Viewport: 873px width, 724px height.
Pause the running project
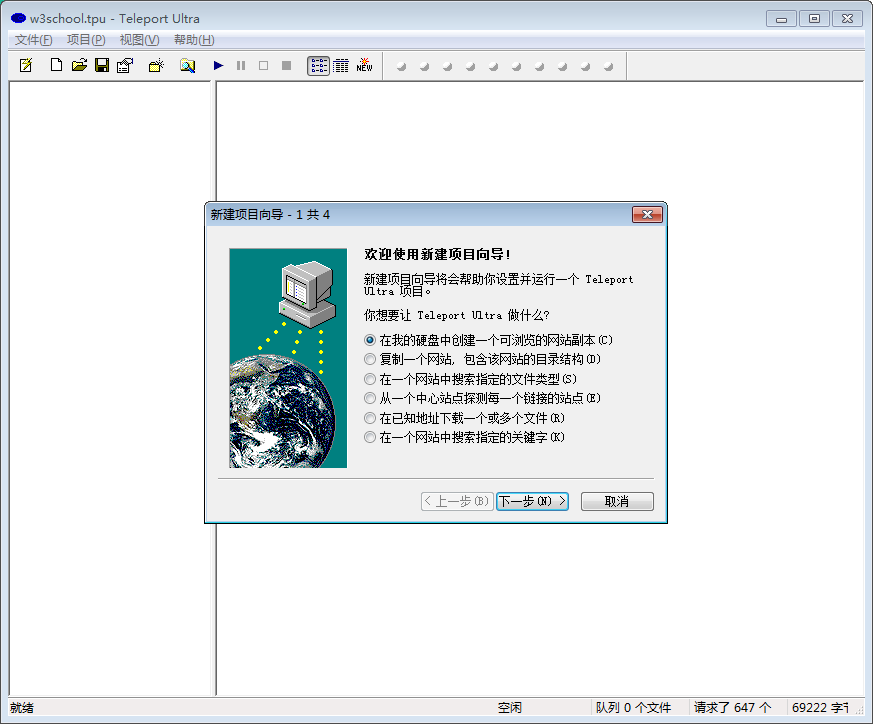click(241, 66)
